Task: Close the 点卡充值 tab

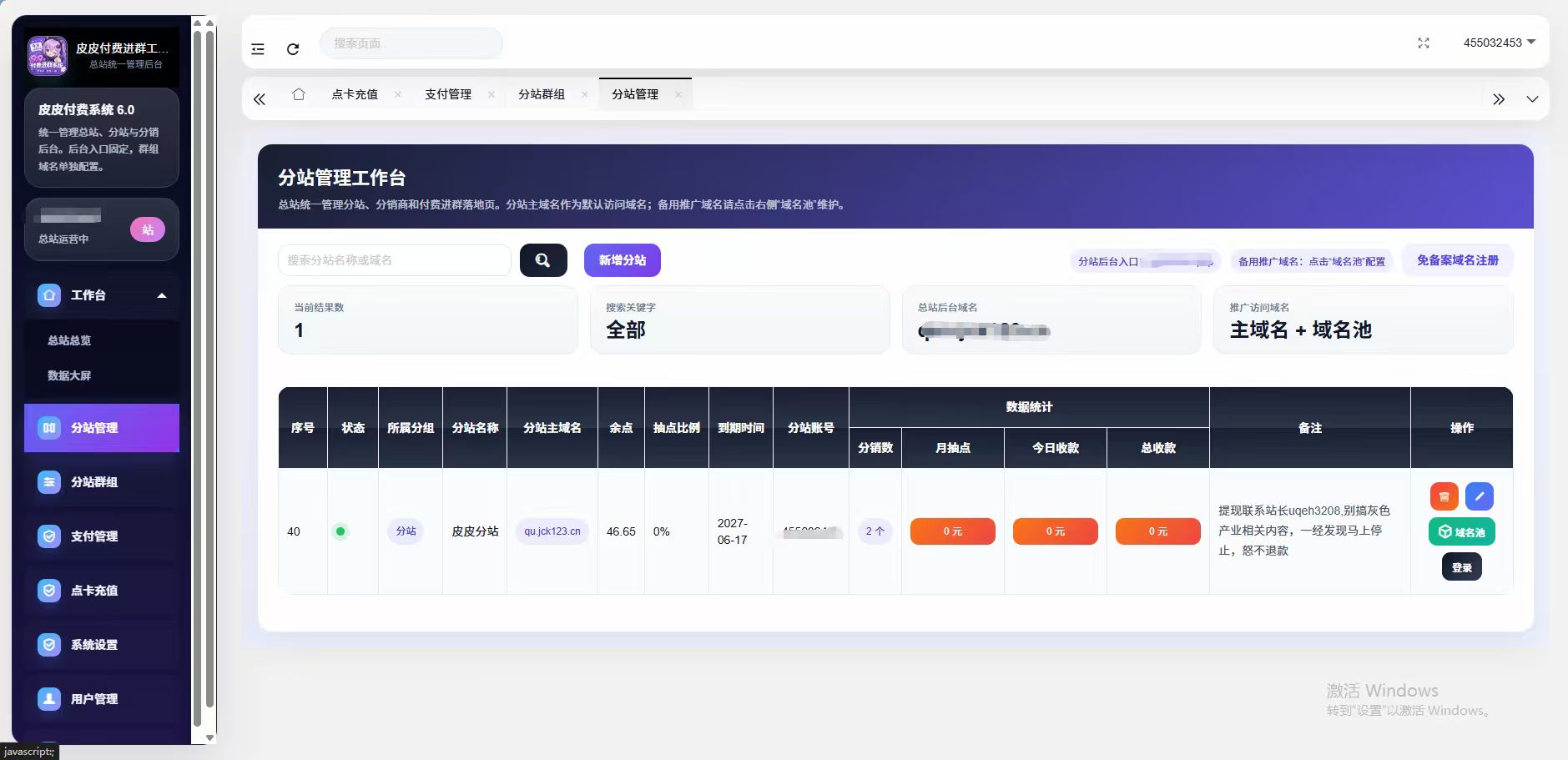Action: [397, 94]
